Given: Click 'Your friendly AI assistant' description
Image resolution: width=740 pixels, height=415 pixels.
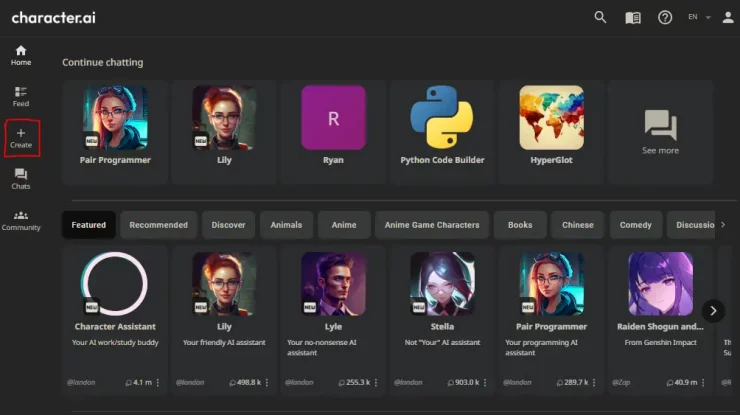Looking at the screenshot, I should tap(224, 342).
